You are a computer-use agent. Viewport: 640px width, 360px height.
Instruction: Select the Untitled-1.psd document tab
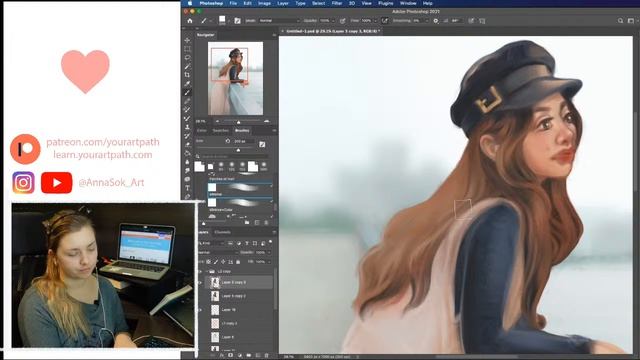click(x=333, y=31)
